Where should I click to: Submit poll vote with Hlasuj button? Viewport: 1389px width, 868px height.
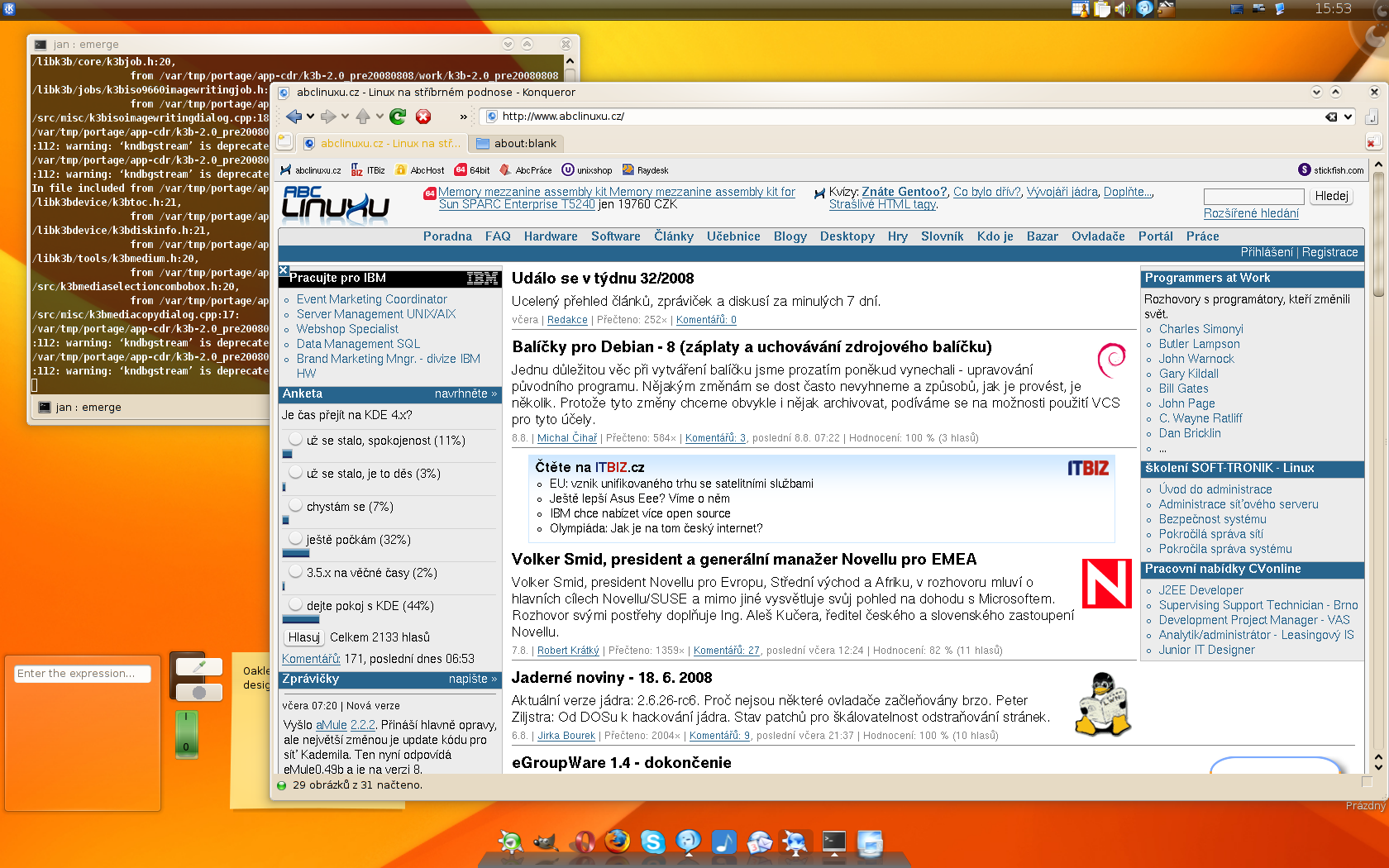pyautogui.click(x=303, y=637)
